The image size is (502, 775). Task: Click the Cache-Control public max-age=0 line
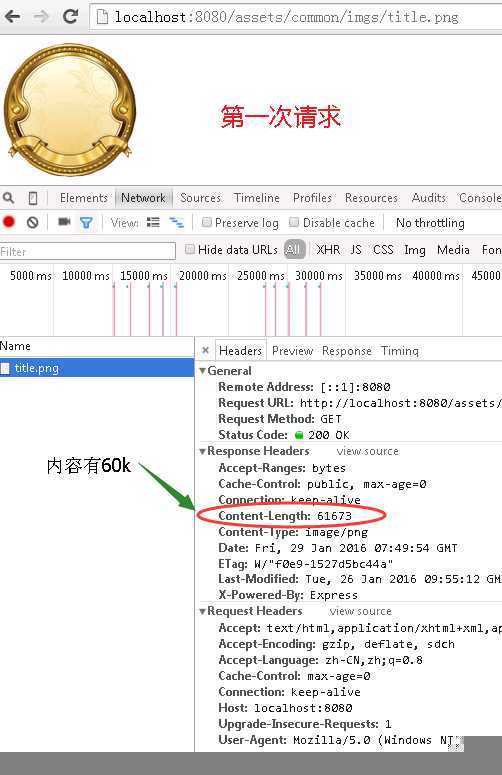pyautogui.click(x=322, y=484)
